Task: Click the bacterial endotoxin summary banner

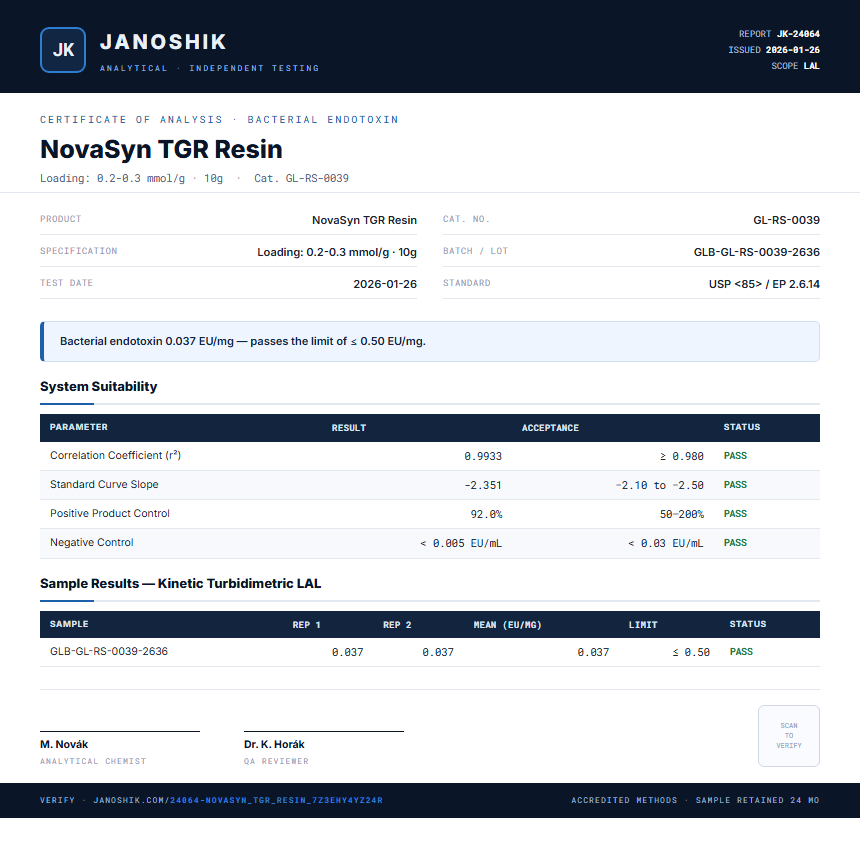Action: pos(430,341)
